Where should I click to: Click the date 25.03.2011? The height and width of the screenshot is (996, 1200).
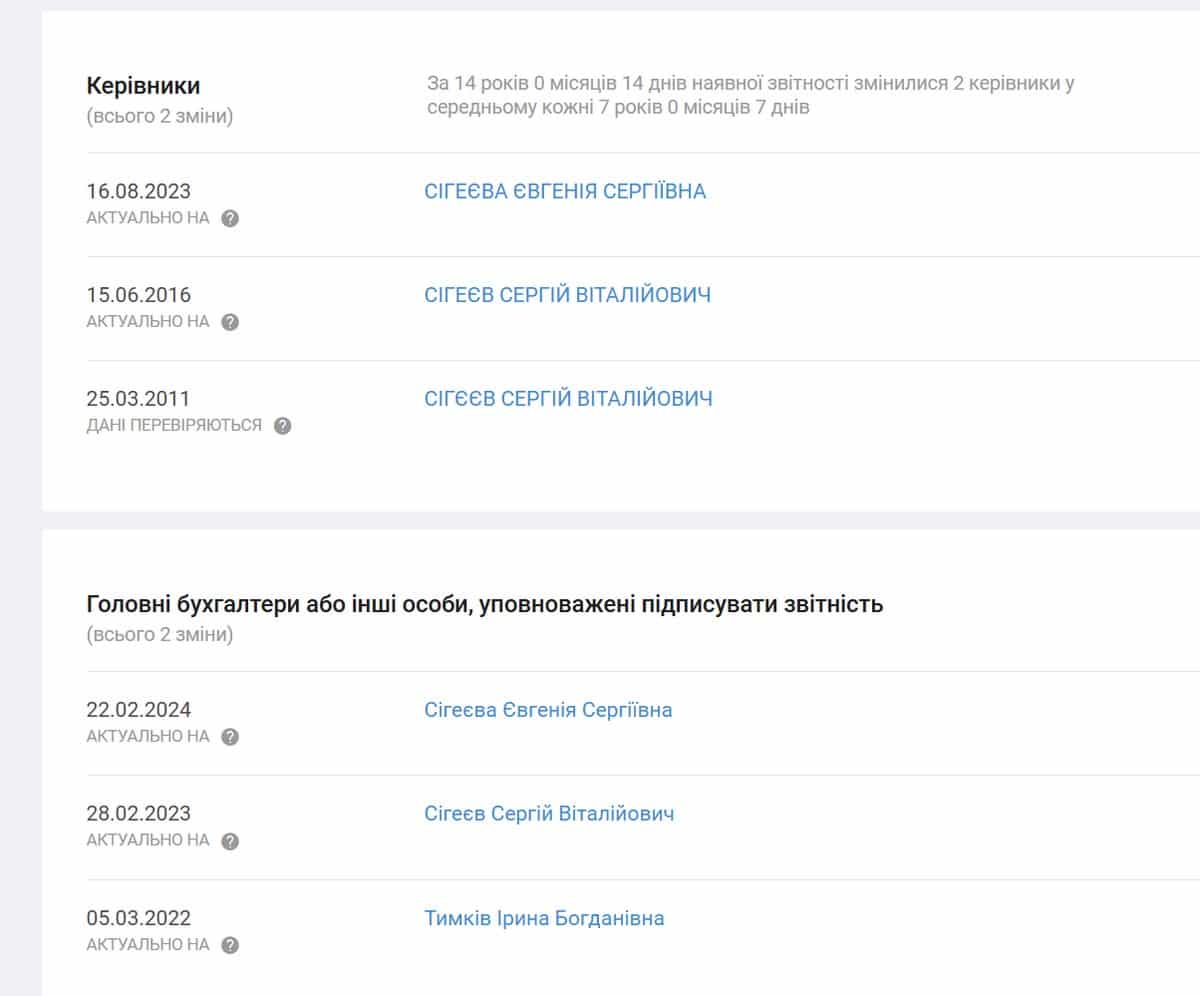[x=138, y=399]
